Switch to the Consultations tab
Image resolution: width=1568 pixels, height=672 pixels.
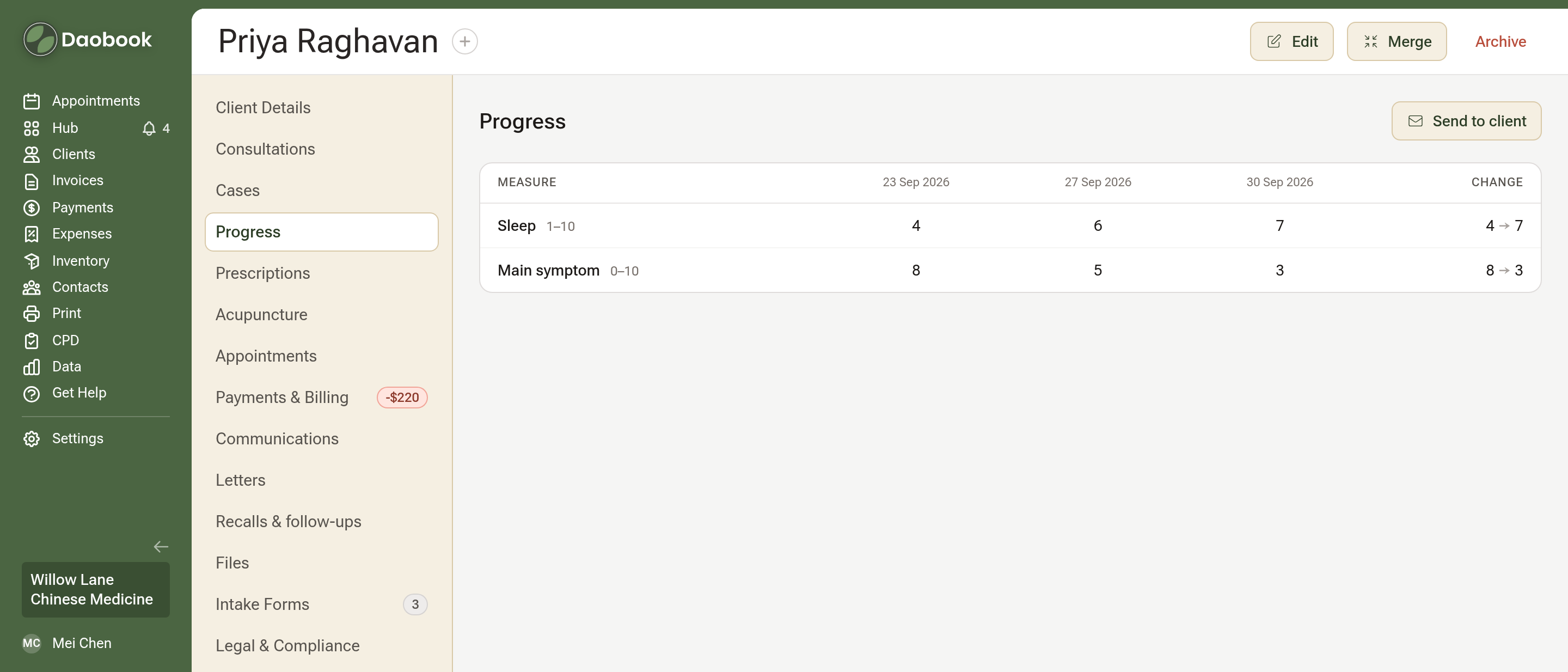pyautogui.click(x=321, y=149)
